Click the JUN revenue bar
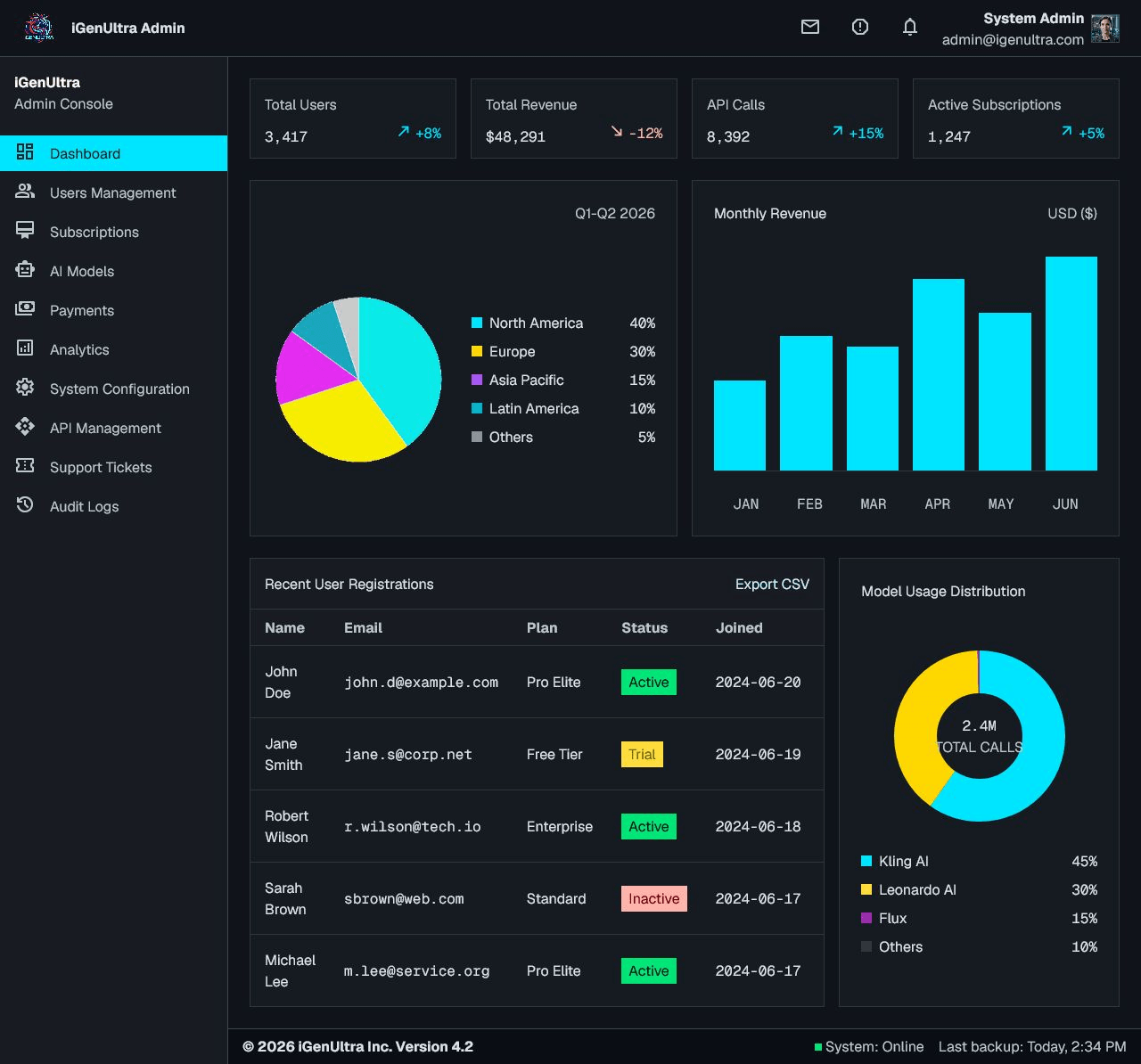This screenshot has width=1141, height=1064. [1071, 364]
